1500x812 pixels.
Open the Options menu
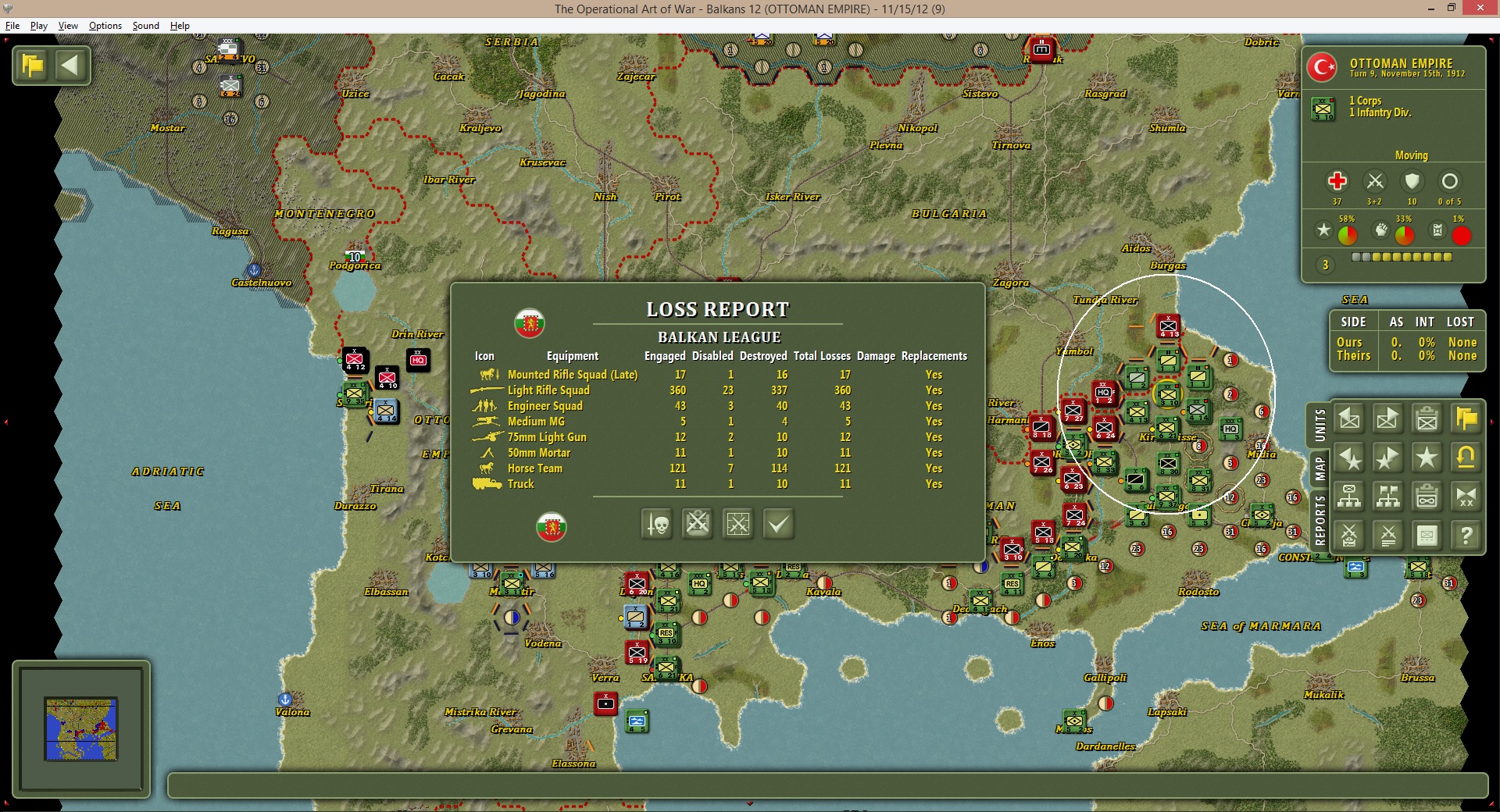105,26
